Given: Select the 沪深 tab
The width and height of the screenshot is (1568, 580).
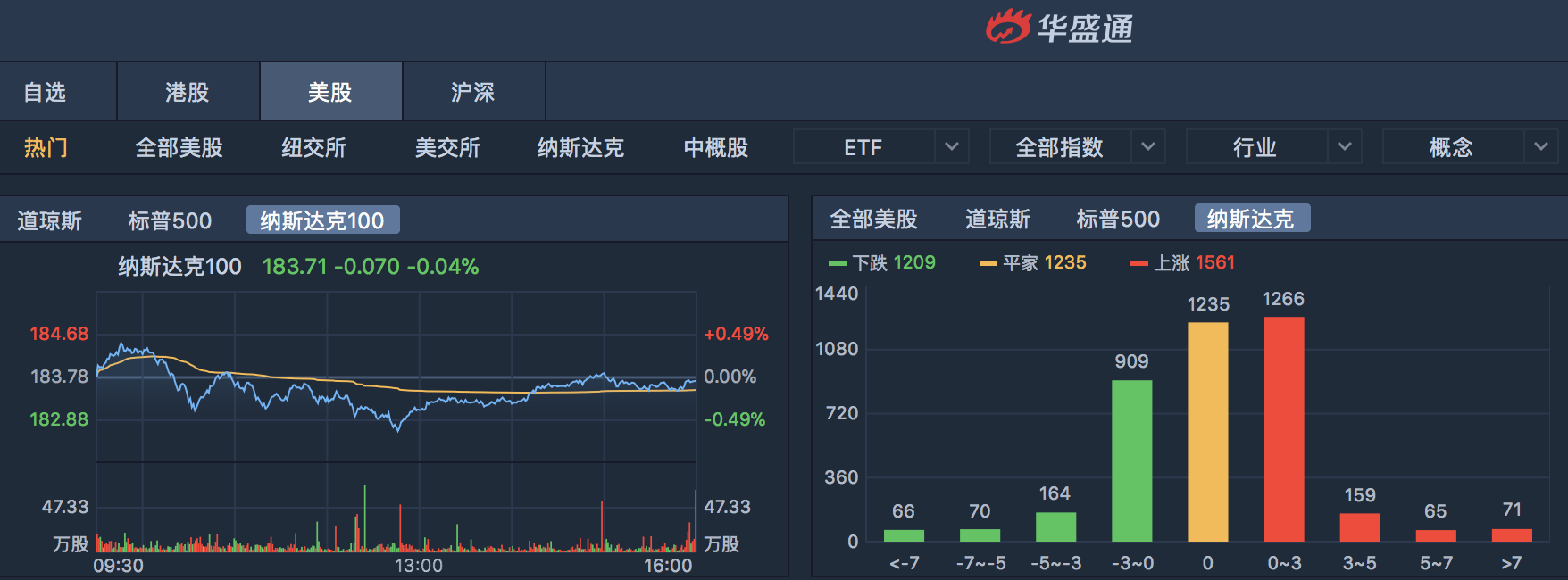Looking at the screenshot, I should point(473,92).
